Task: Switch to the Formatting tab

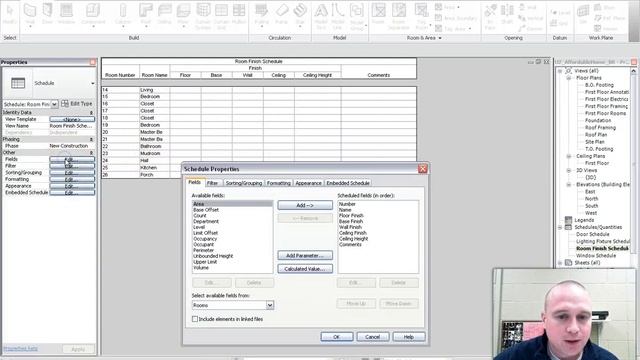Action: point(279,183)
